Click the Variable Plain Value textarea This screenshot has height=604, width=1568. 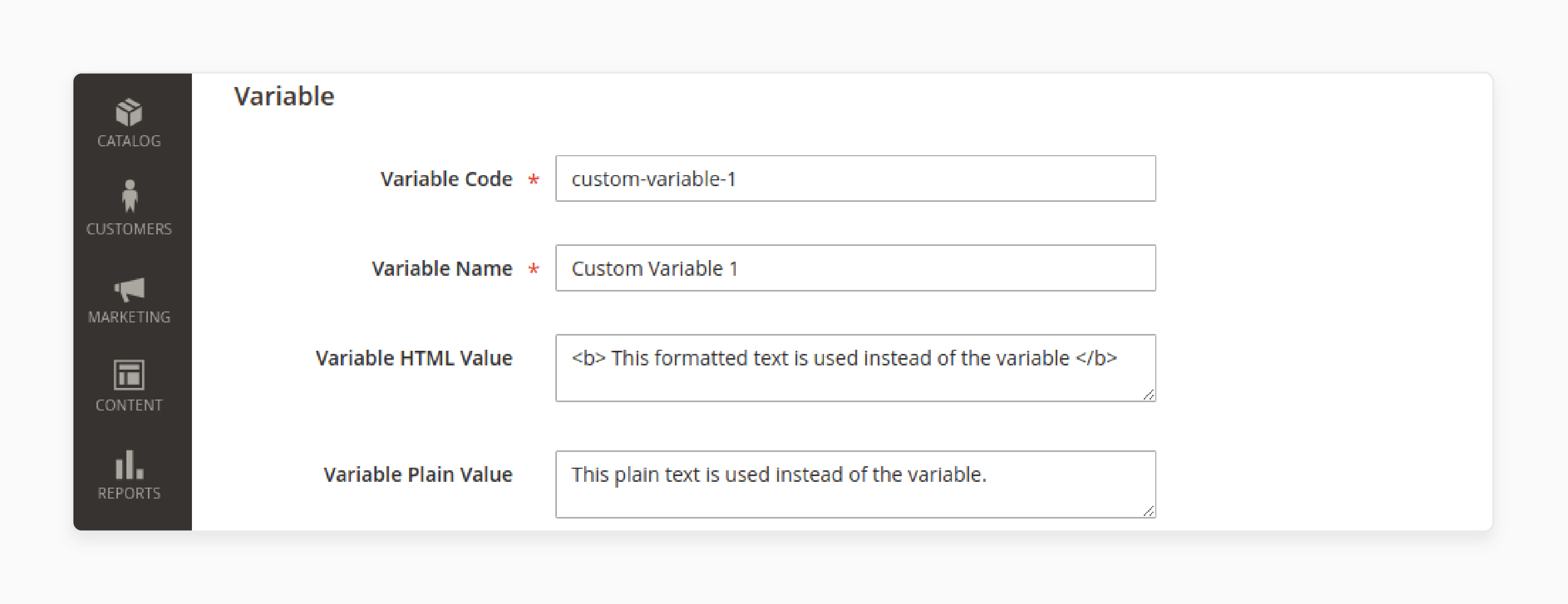855,484
